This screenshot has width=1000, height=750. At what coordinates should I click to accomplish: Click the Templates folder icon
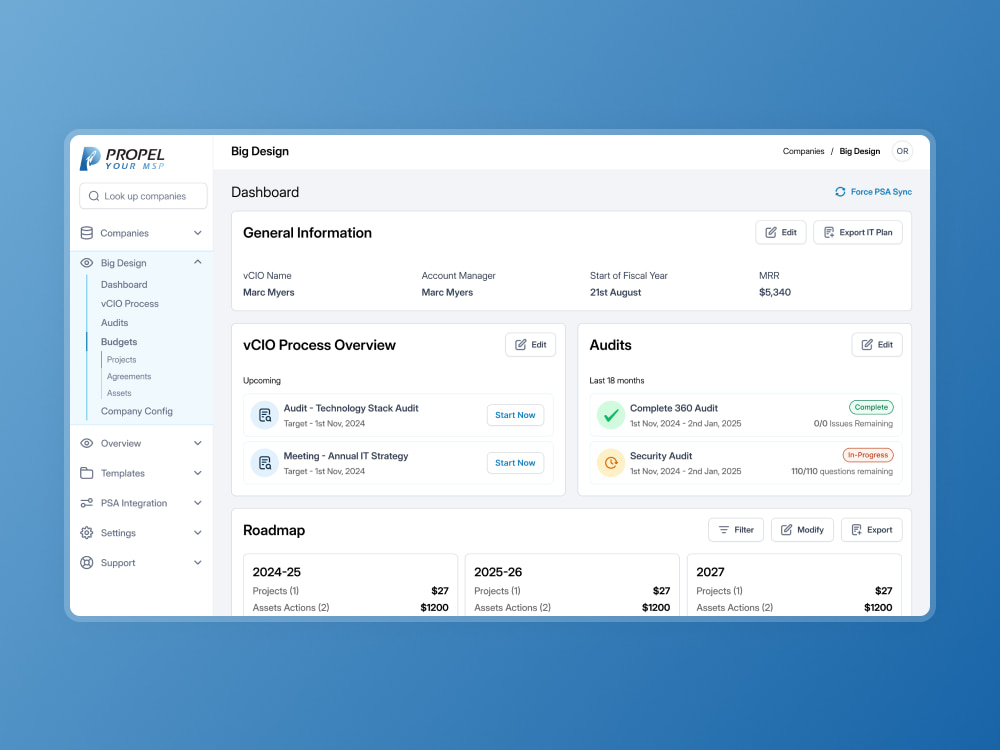87,473
